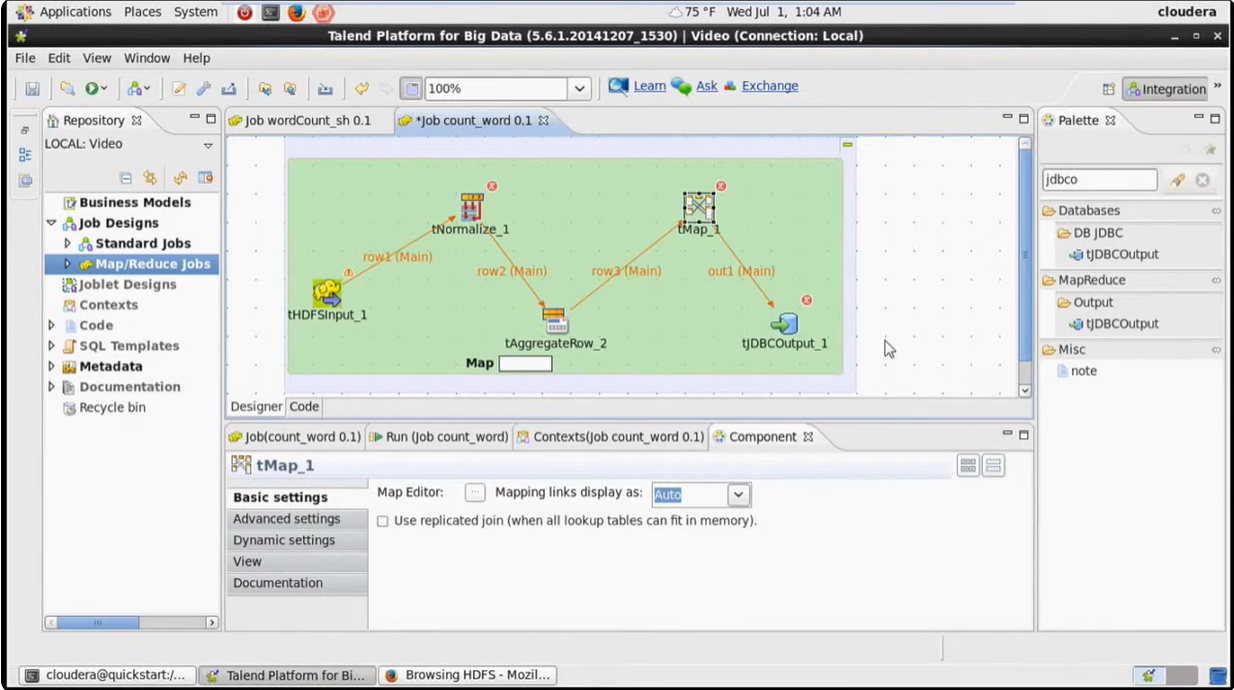Click the palette search rocket icon
This screenshot has height=690, width=1234.
pos(1177,180)
